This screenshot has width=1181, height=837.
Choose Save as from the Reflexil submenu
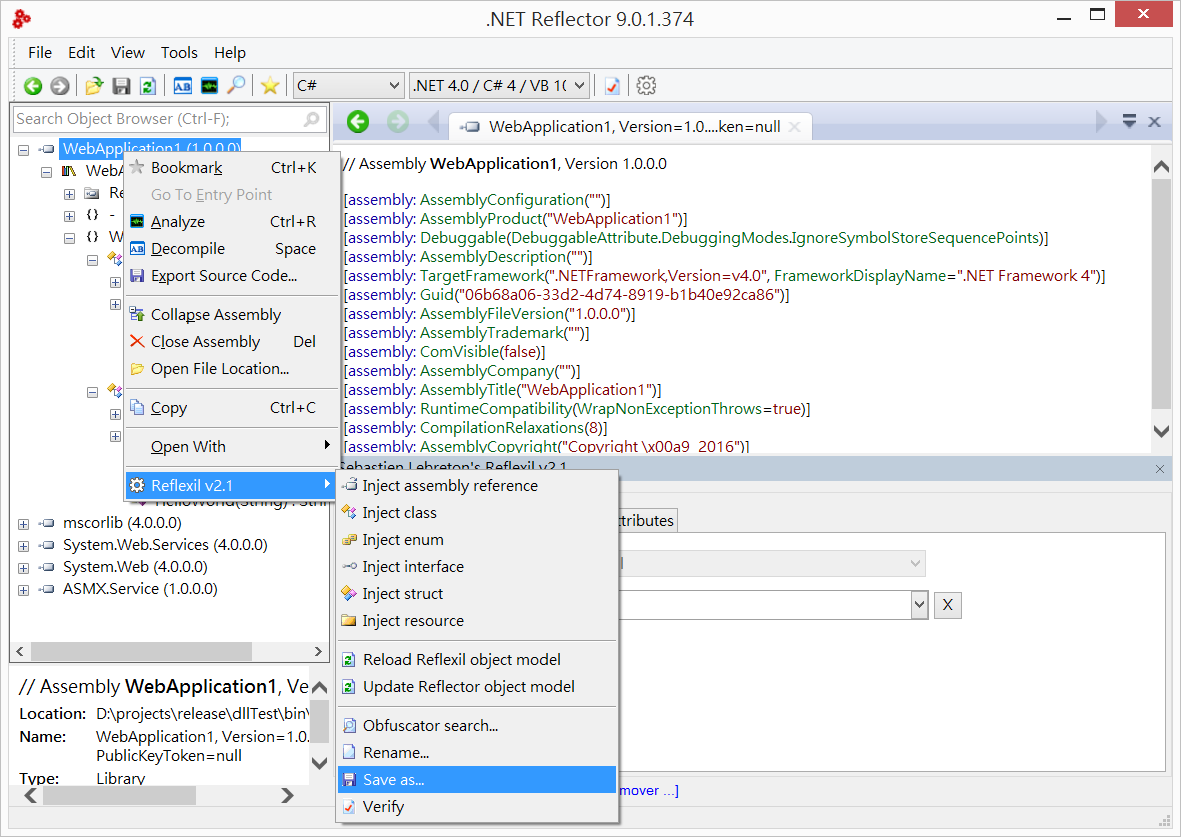pos(398,780)
